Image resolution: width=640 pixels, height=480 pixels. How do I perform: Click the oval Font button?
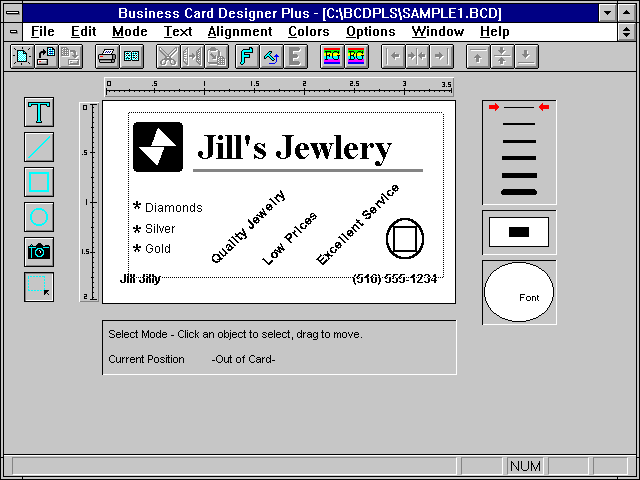pos(518,293)
